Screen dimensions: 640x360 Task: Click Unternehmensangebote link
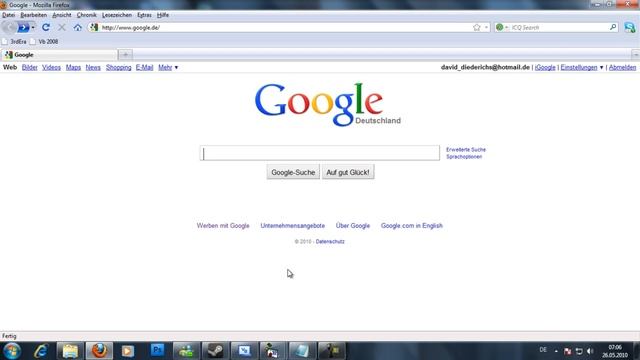pyautogui.click(x=293, y=226)
